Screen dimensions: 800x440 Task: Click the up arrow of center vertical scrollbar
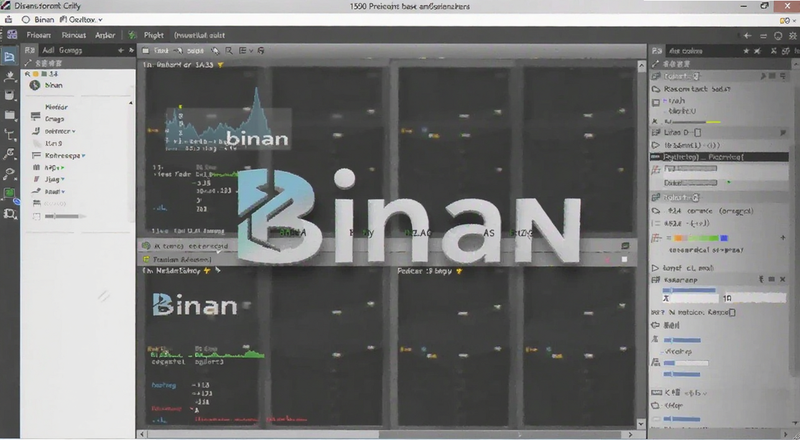coord(641,65)
